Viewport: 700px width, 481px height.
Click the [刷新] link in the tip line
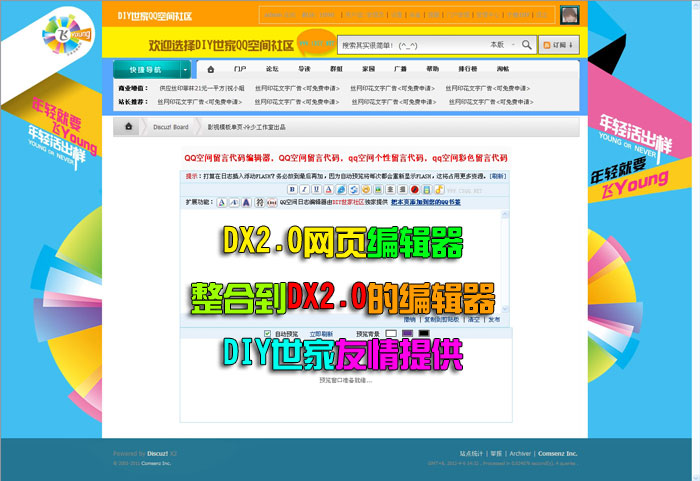(498, 176)
